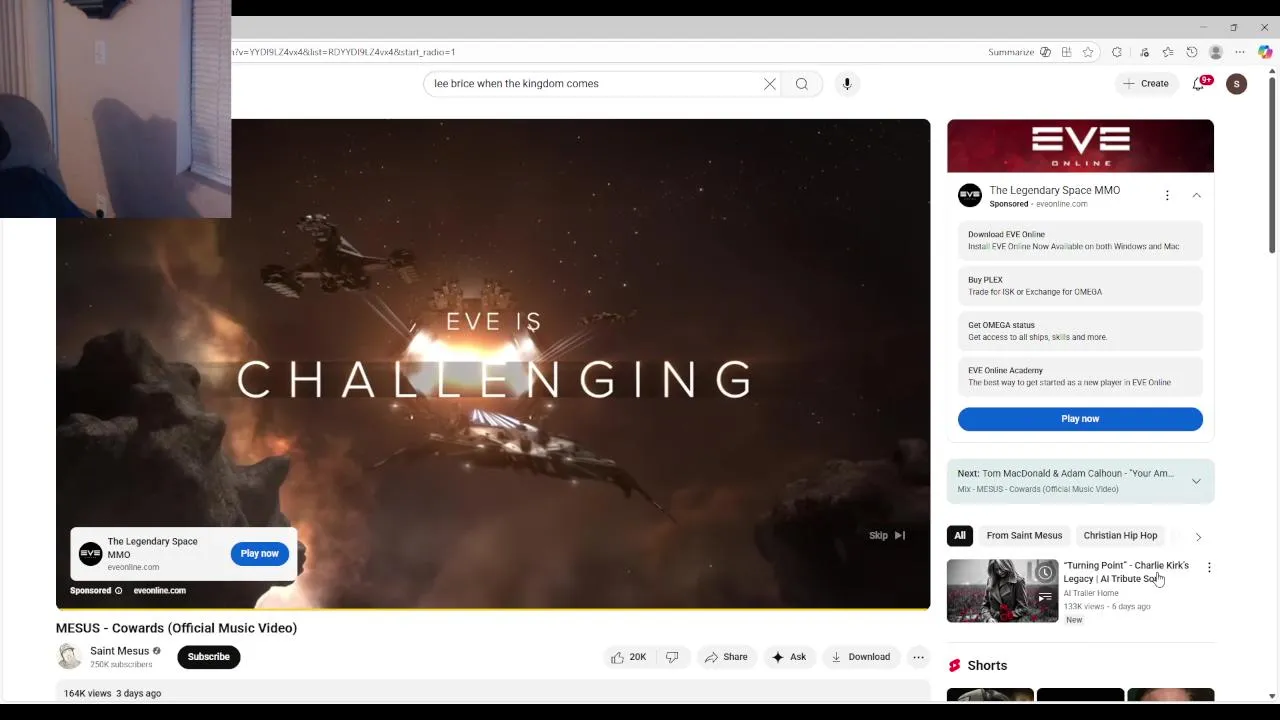Viewport: 1280px width, 720px height.
Task: Open browser Settings and more ellipsis
Action: 1240,52
